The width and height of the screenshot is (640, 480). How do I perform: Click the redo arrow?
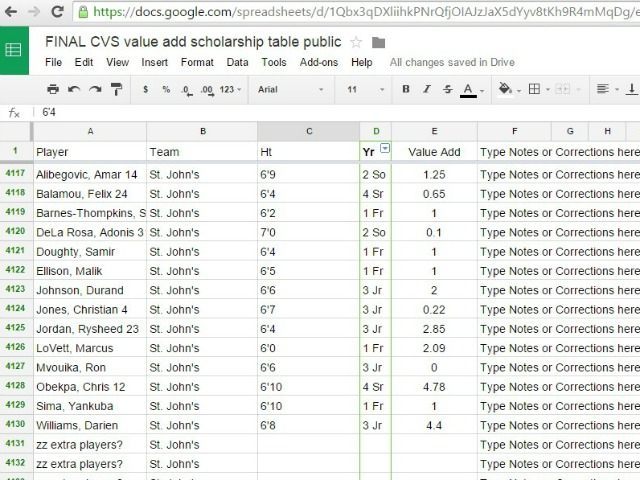[x=95, y=89]
